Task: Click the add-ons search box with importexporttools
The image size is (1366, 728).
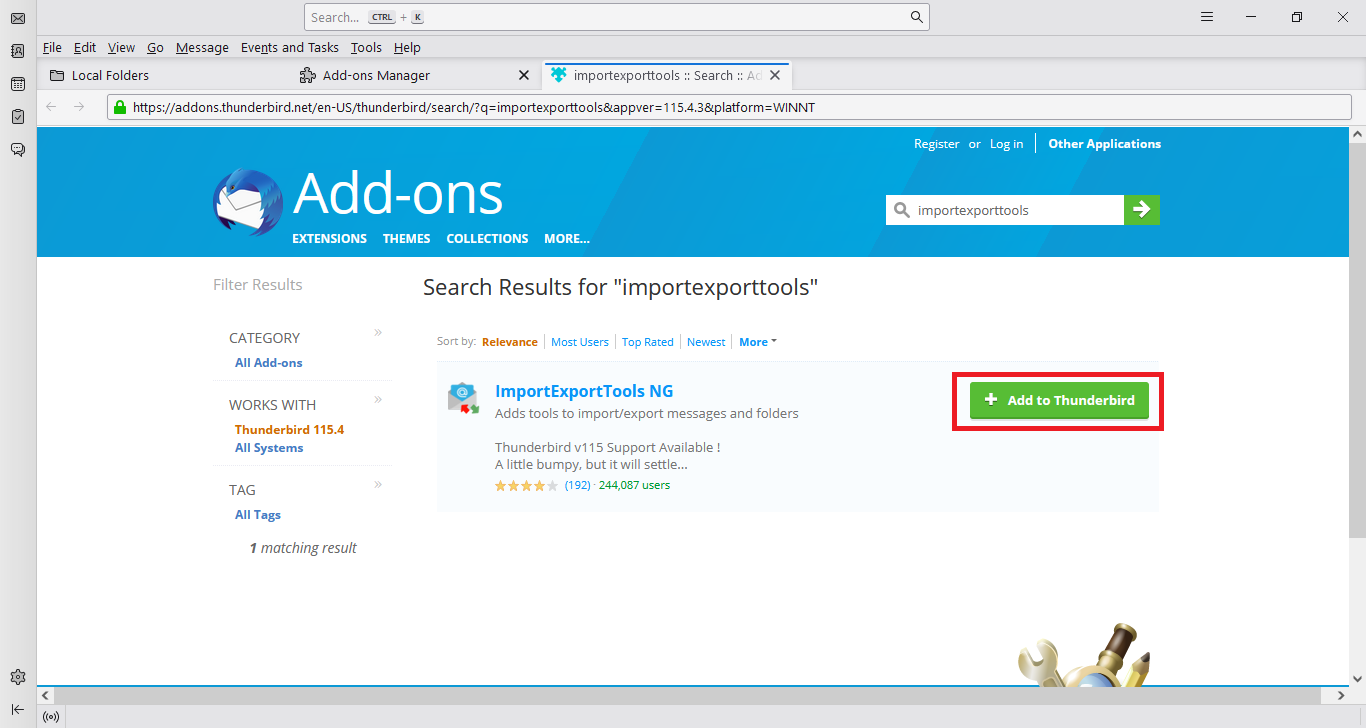Action: pos(1005,210)
